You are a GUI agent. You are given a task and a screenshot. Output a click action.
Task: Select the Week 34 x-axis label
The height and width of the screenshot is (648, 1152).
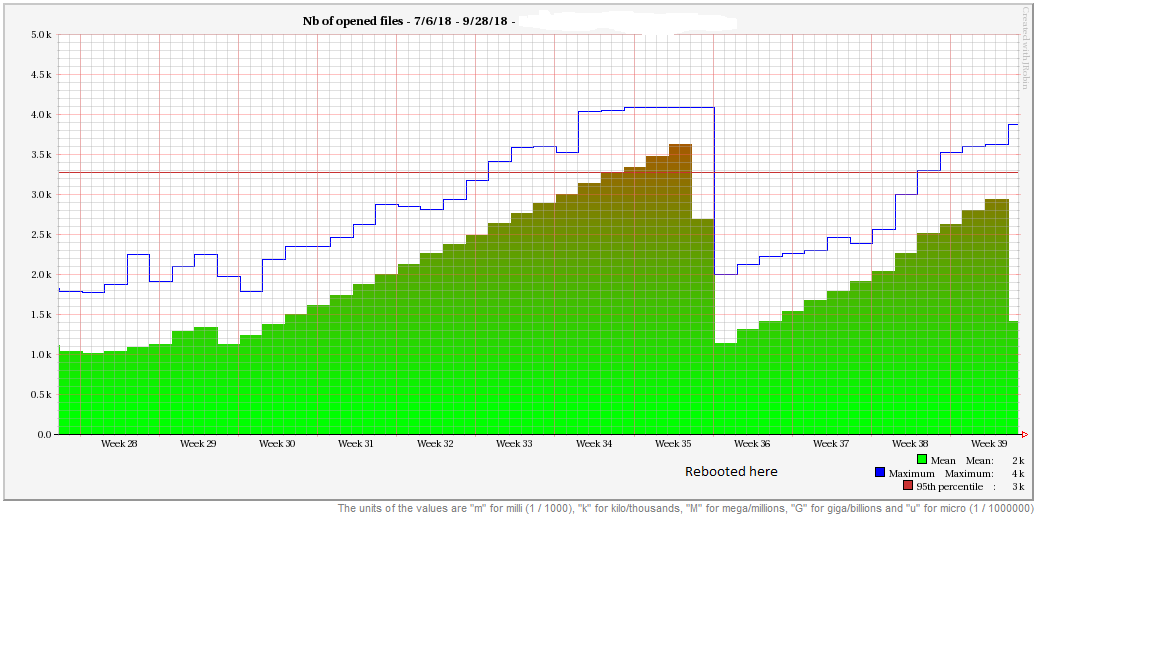[594, 443]
